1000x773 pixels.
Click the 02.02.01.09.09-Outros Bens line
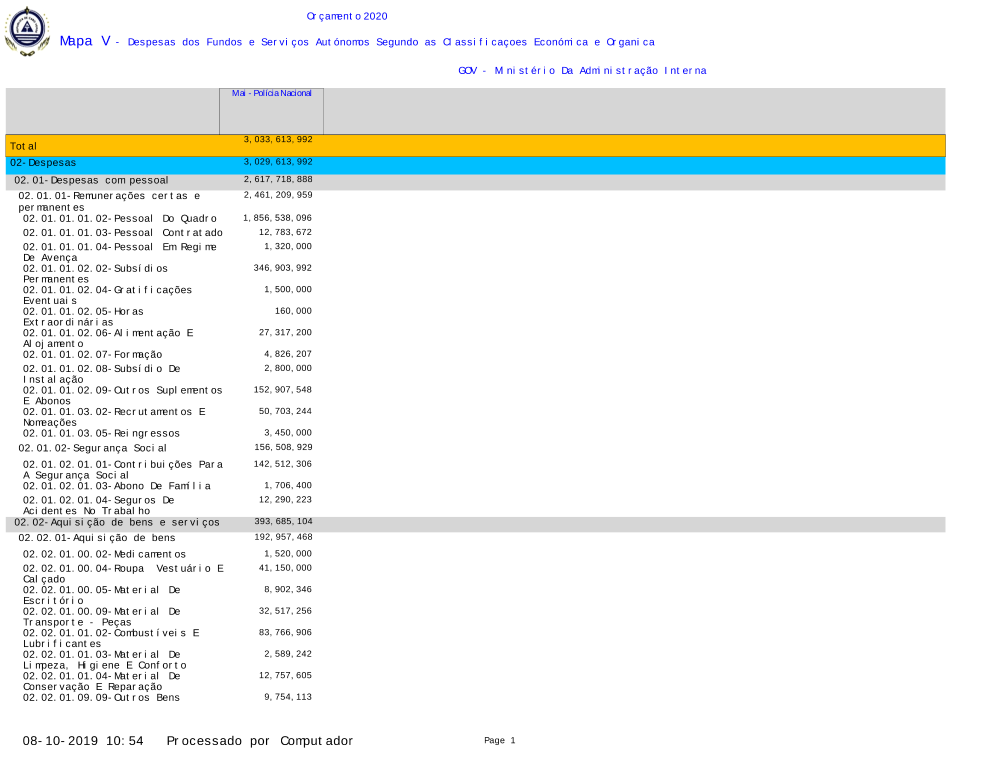click(x=102, y=697)
